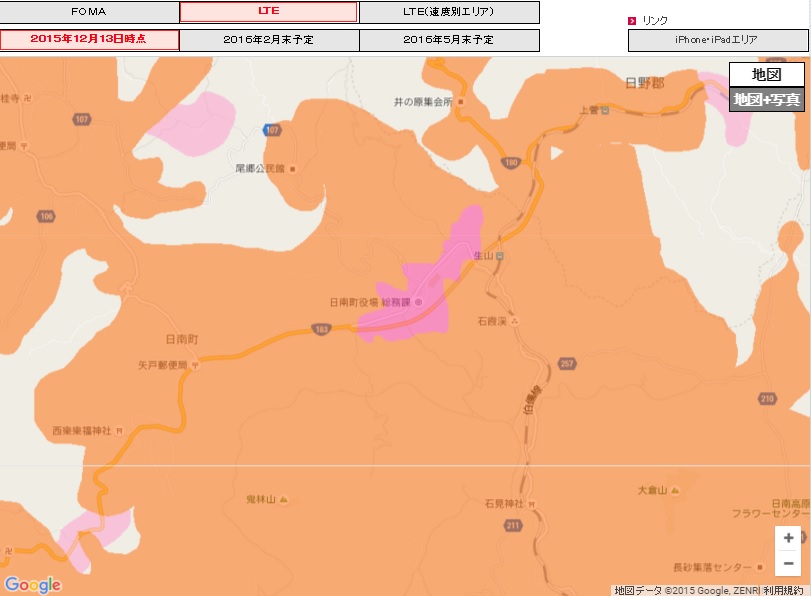This screenshot has height=596, width=811.
Task: Show 2016年2月末予定 planned coverage
Action: pos(268,40)
